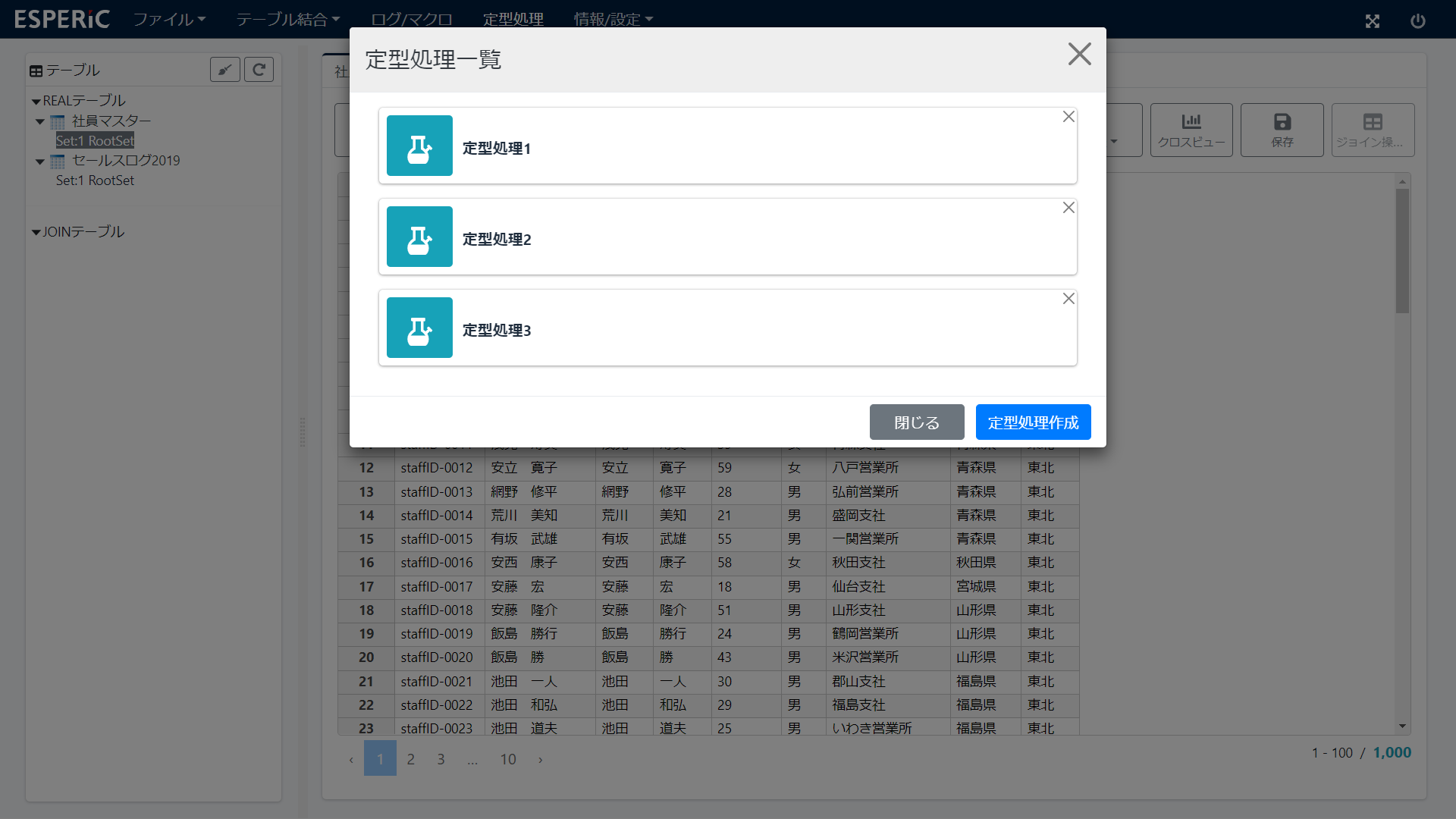The image size is (1456, 819).
Task: Remove the 定型処理3 entry via X
Action: point(1068,299)
